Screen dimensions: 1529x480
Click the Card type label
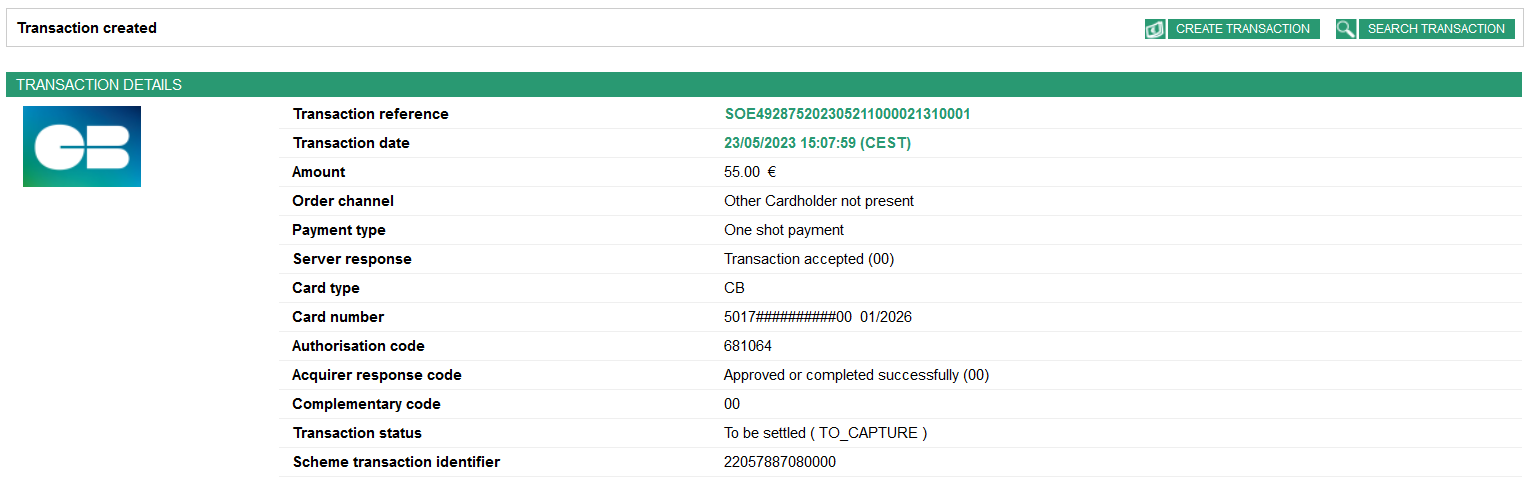tap(325, 288)
